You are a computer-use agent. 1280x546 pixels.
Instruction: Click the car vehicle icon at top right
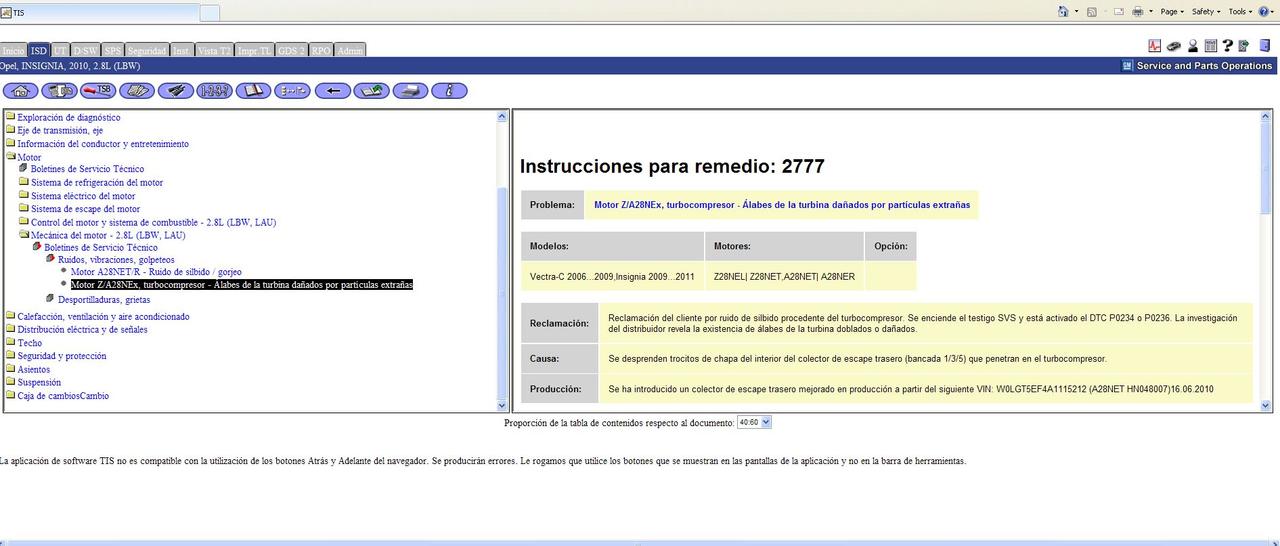click(1174, 46)
